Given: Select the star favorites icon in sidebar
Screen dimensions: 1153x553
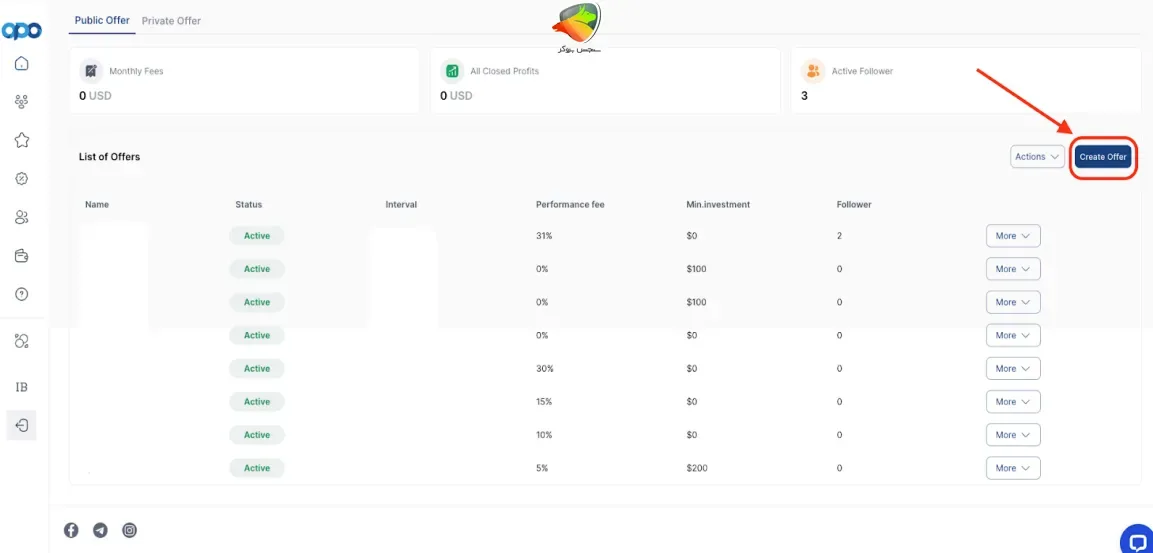Looking at the screenshot, I should pos(21,140).
